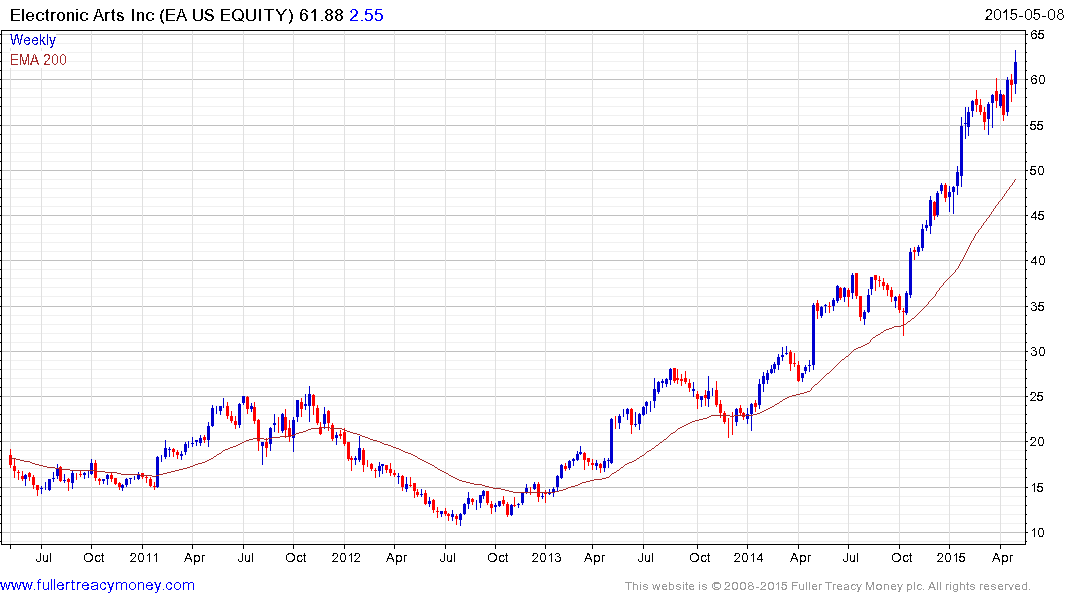Click the 10 price axis label
The height and width of the screenshot is (600, 1075).
1038,533
